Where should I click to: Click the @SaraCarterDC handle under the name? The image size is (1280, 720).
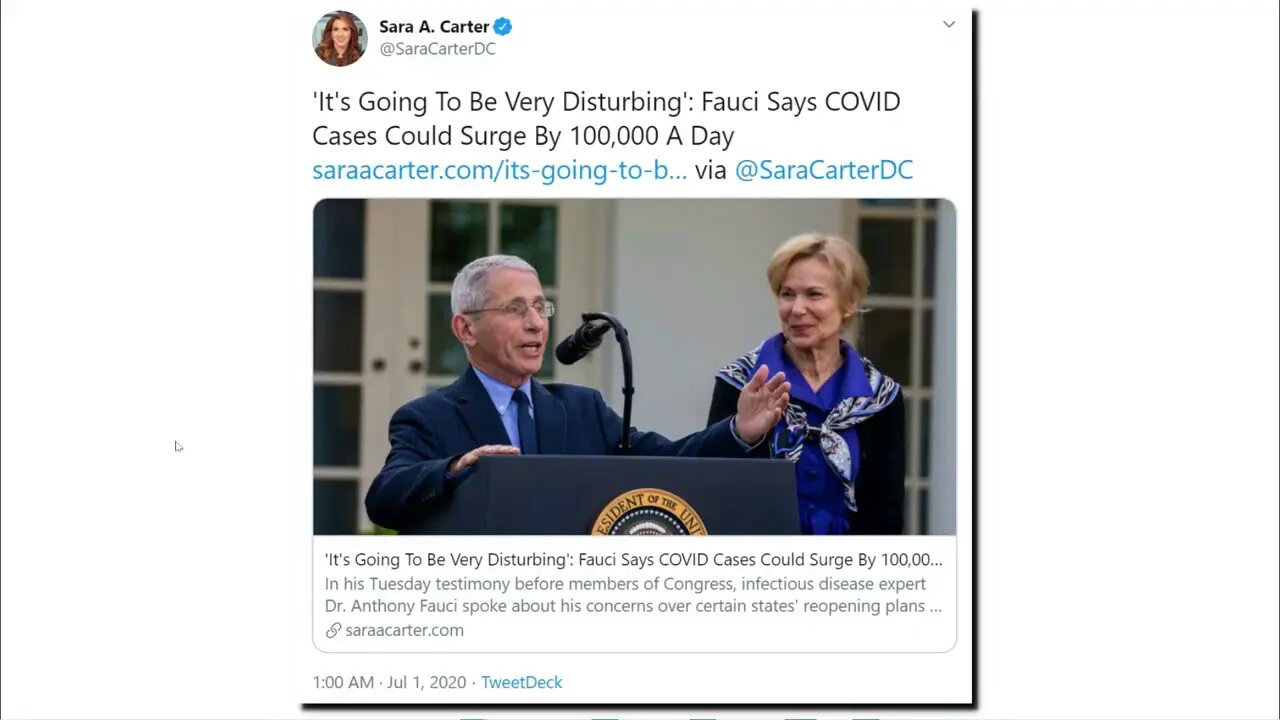point(437,49)
